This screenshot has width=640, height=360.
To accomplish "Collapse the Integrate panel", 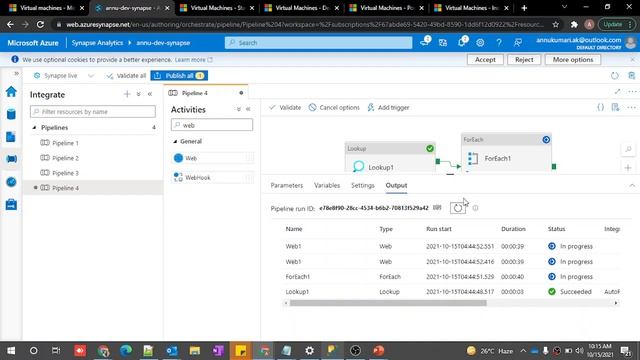I will pos(150,94).
